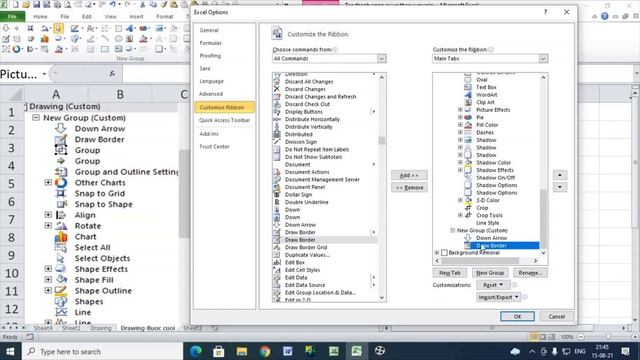Image resolution: width=640 pixels, height=360 pixels.
Task: Click the Excel zoom slider handle
Action: click(608, 337)
